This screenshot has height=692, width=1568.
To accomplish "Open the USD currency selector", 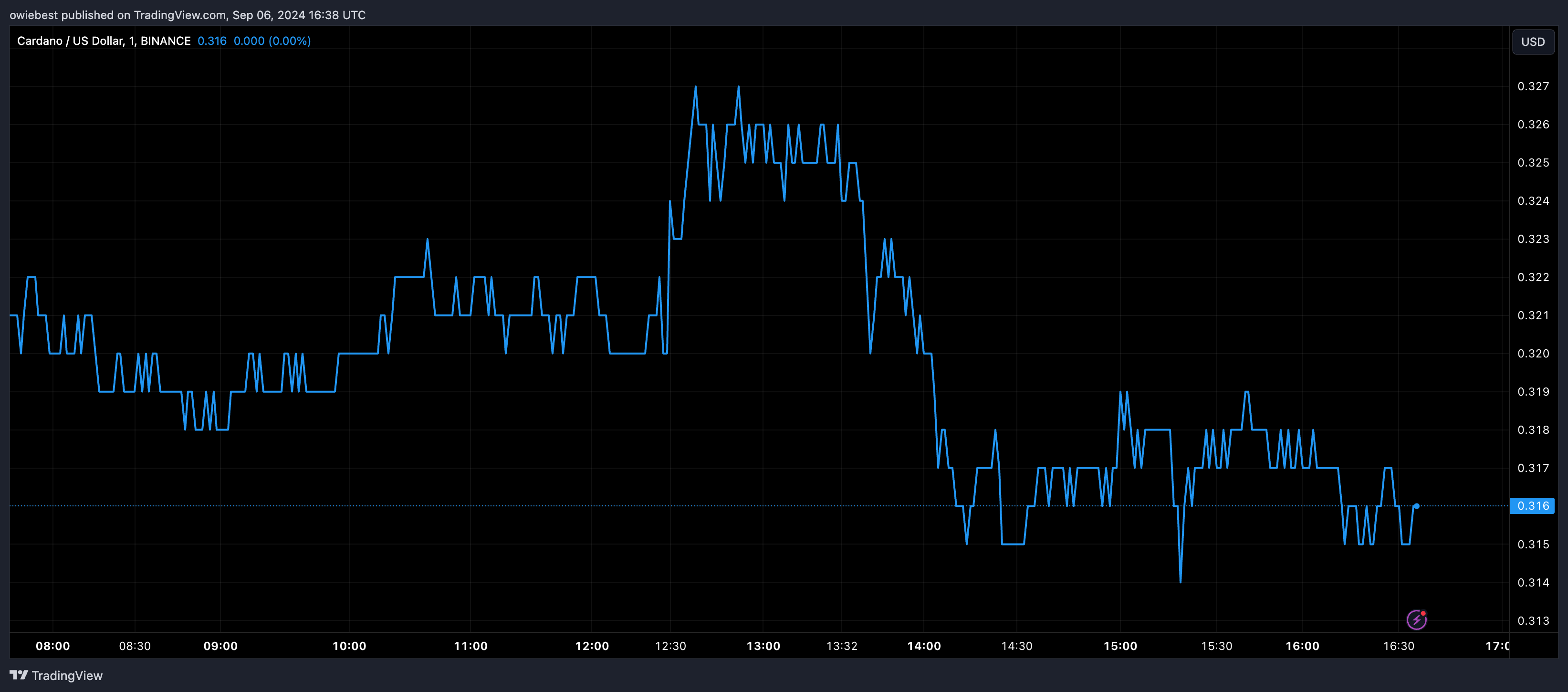I will (1533, 42).
